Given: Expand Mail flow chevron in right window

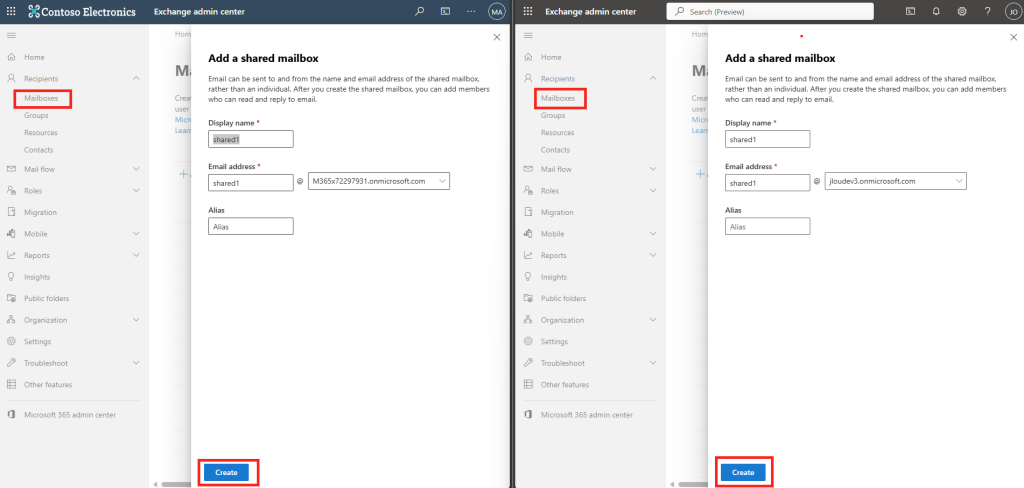Looking at the screenshot, I should 653,169.
